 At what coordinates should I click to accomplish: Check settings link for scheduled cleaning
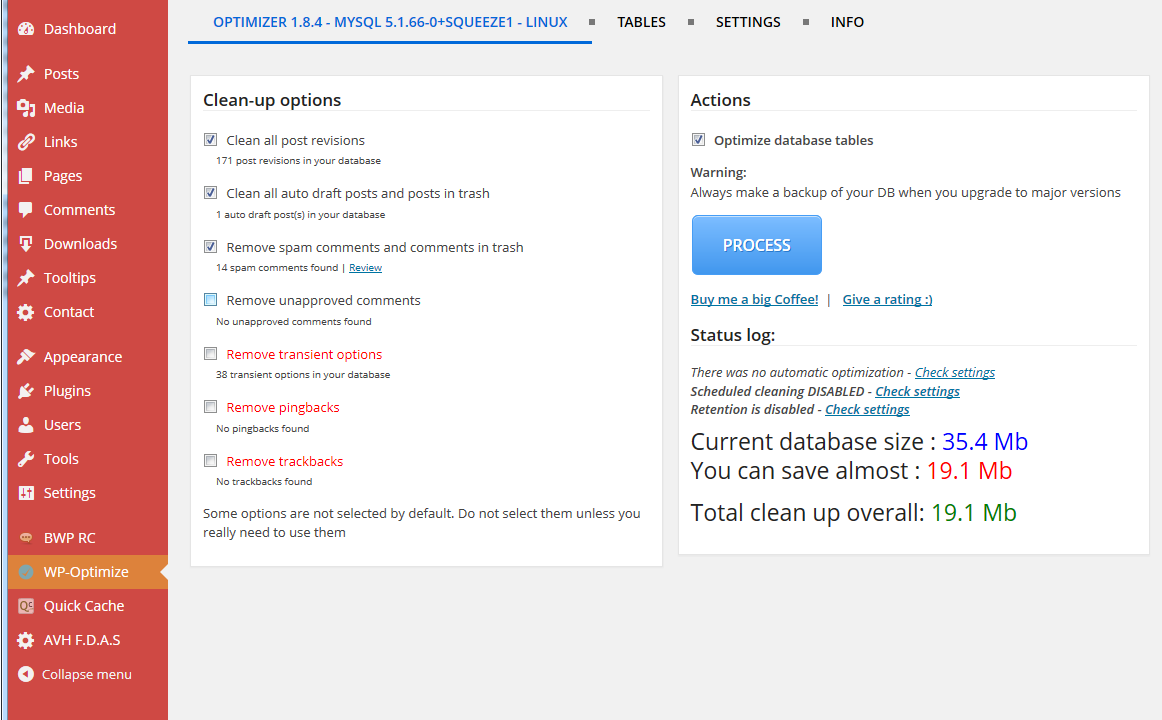coord(917,391)
